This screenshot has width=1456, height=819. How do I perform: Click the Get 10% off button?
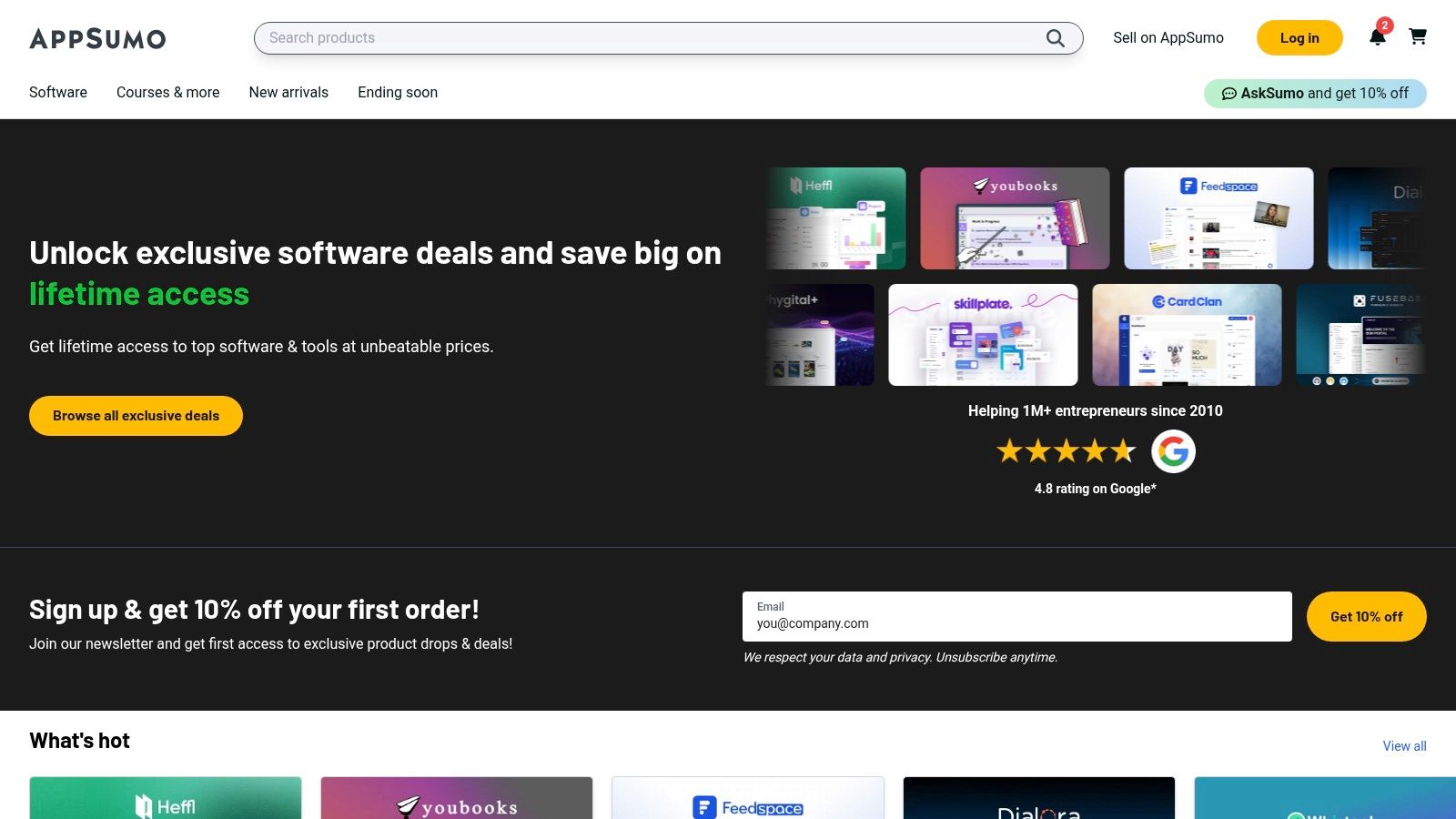tap(1366, 617)
